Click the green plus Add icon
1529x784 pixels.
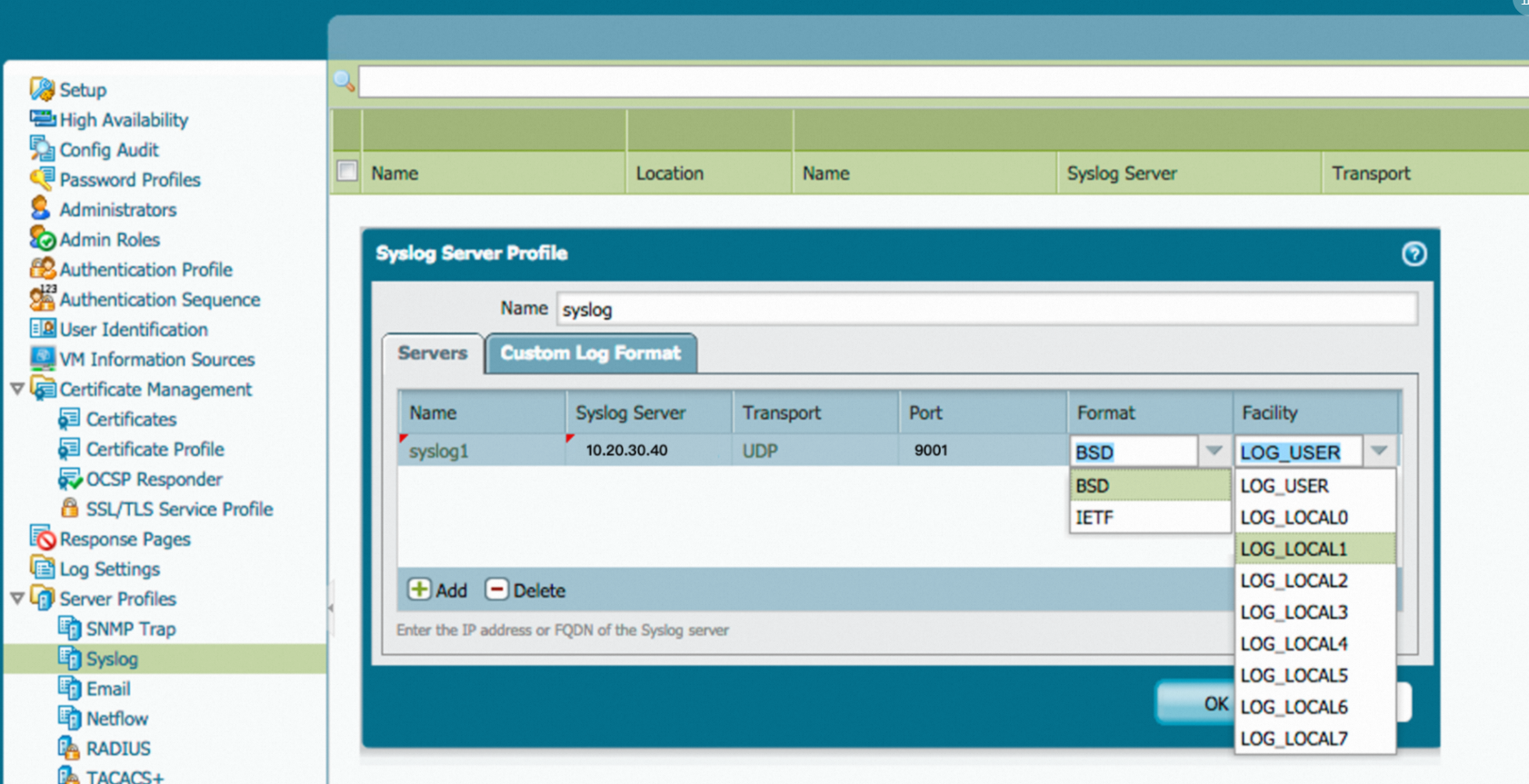[419, 589]
